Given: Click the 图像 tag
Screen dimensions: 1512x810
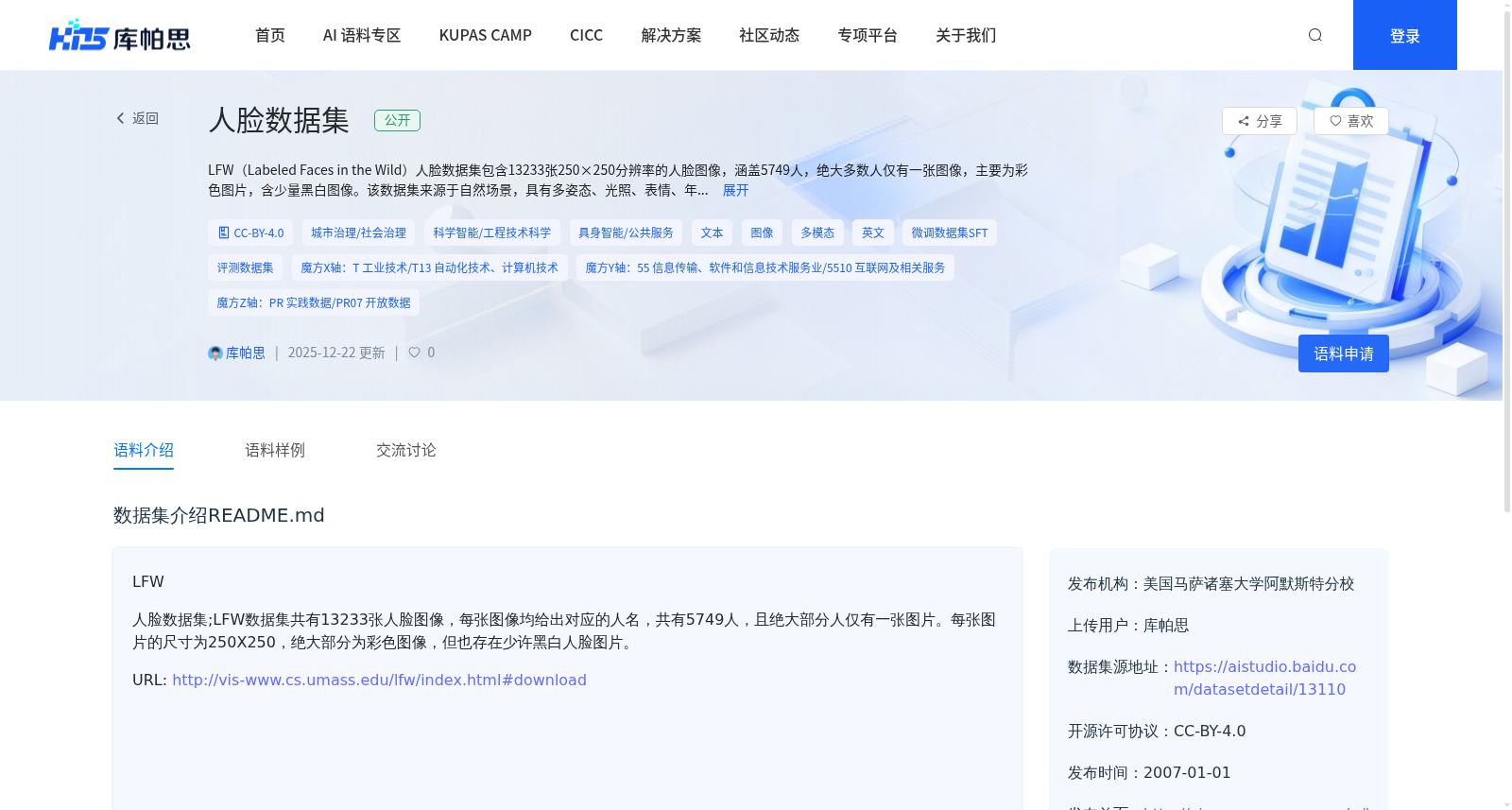Looking at the screenshot, I should pyautogui.click(x=762, y=233).
